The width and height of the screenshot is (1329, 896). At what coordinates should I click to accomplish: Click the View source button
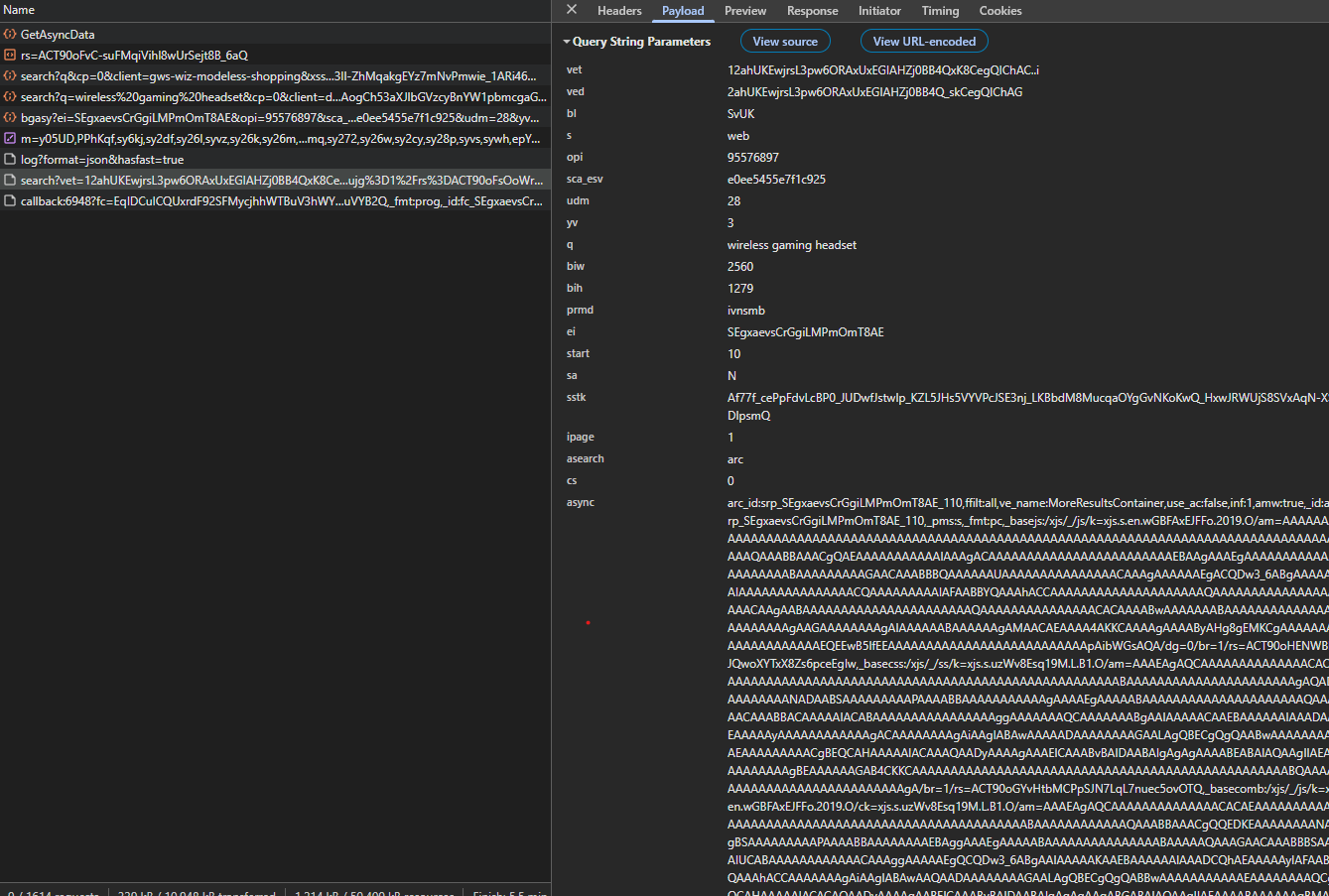[x=785, y=41]
